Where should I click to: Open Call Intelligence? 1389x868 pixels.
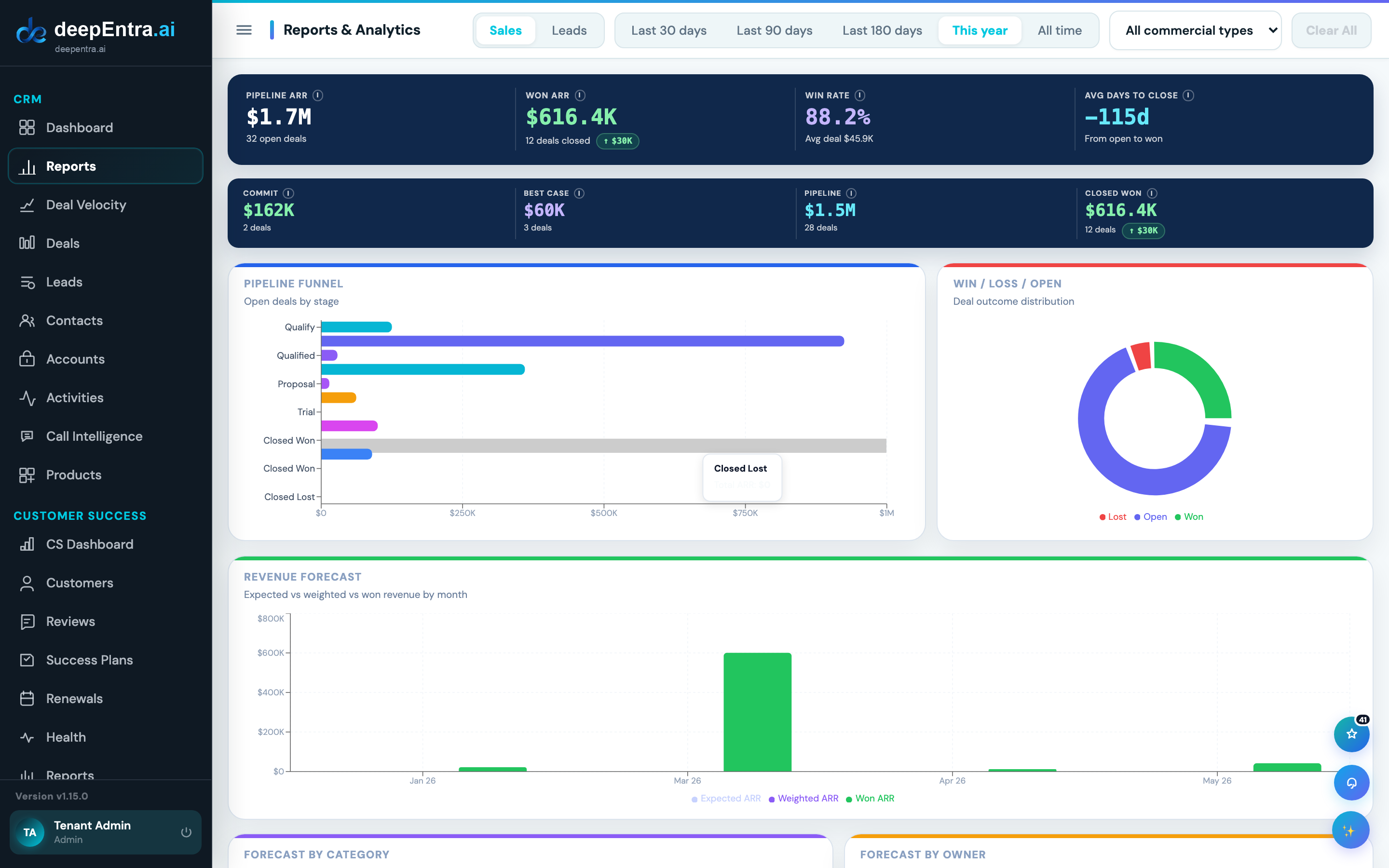tap(106, 436)
